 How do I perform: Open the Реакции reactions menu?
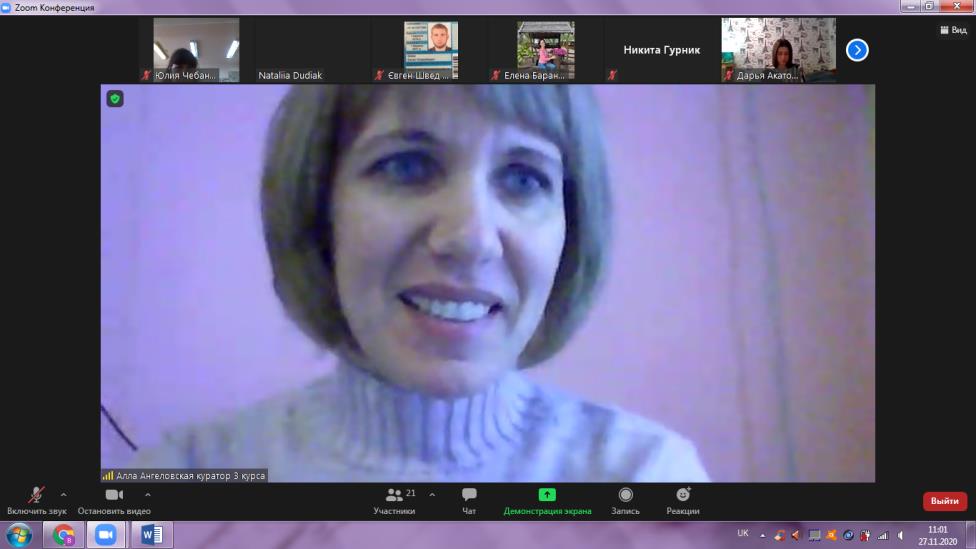683,501
